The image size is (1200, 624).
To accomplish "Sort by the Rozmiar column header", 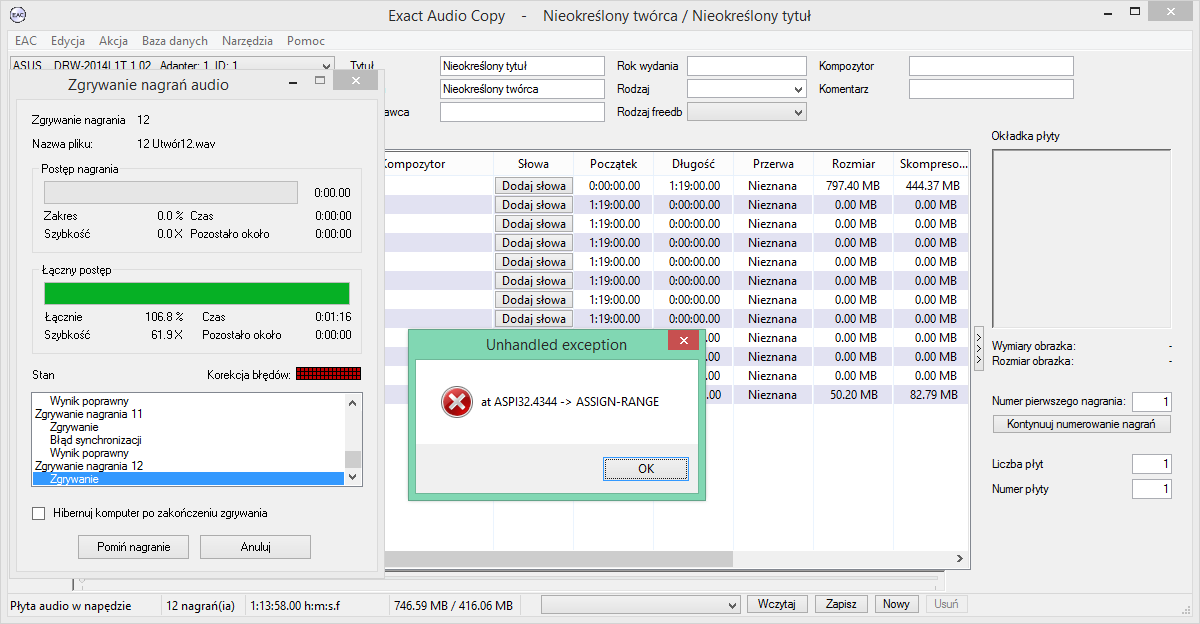I will tap(853, 164).
